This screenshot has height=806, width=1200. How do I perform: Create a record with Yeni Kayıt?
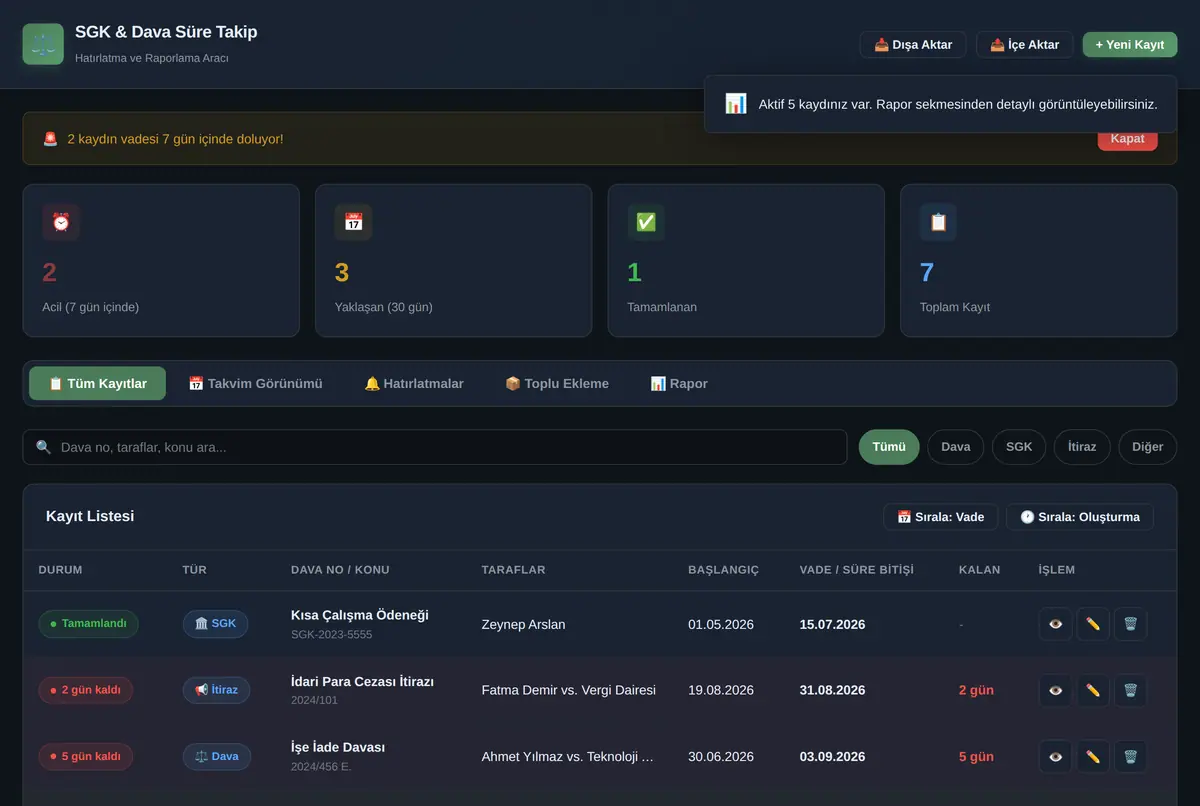click(x=1130, y=45)
